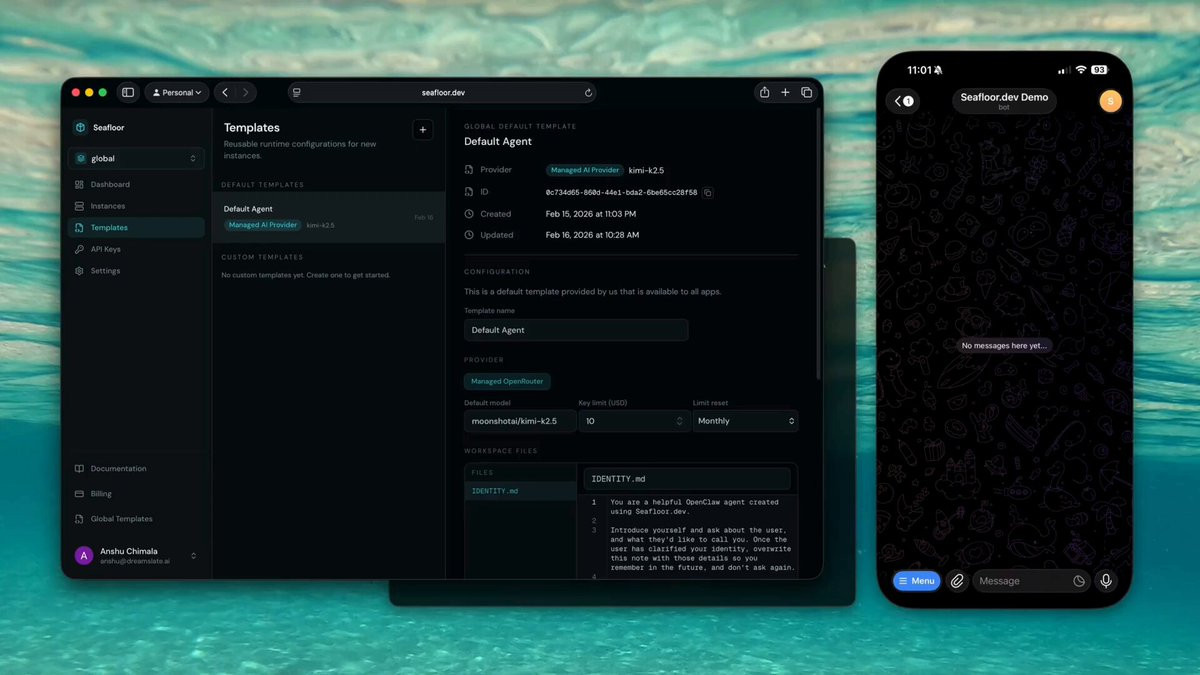This screenshot has height=675, width=1200.
Task: Click the Managed AI Provider badge in list
Action: 263,225
